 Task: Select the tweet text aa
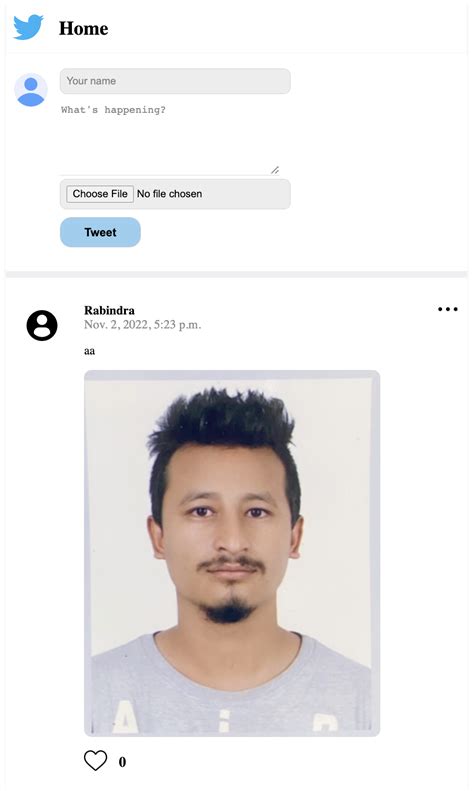pyautogui.click(x=89, y=351)
